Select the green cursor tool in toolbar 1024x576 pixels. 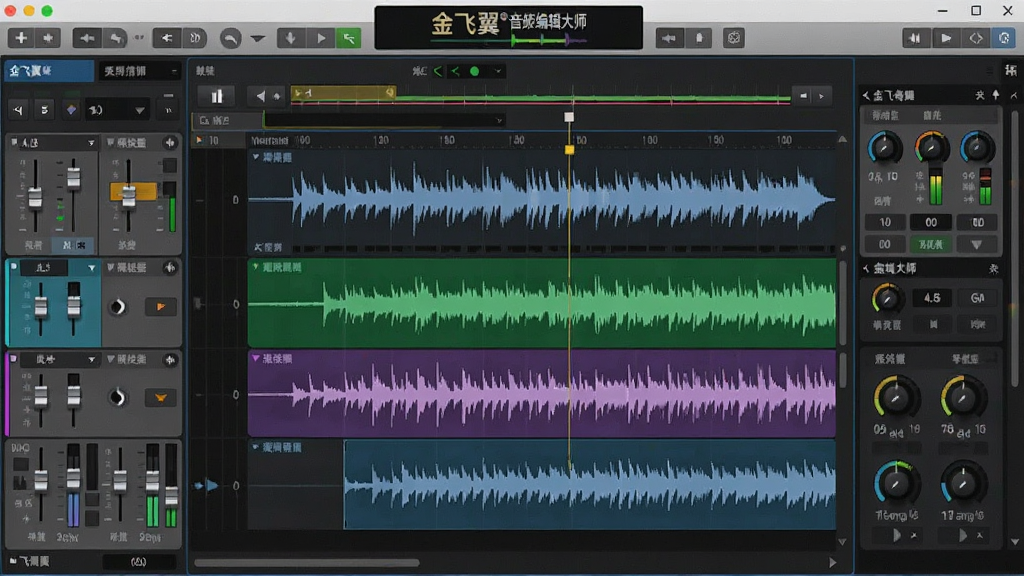coord(349,39)
